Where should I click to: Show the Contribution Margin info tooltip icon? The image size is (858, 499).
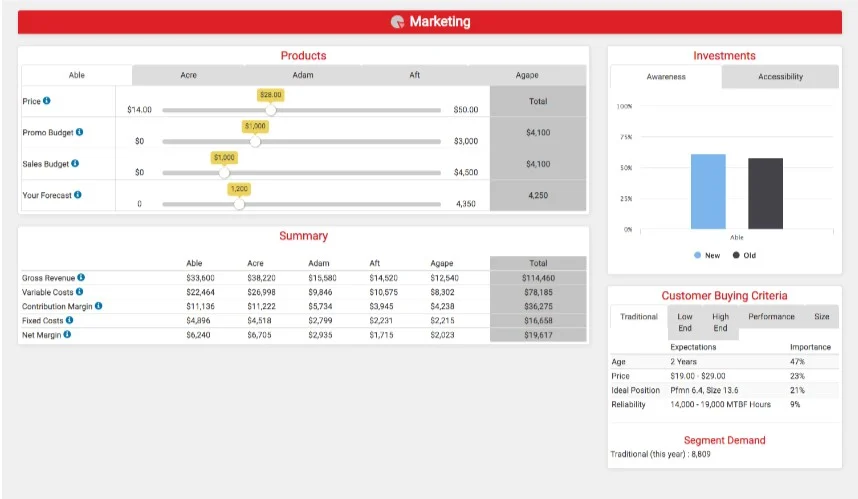(98, 306)
